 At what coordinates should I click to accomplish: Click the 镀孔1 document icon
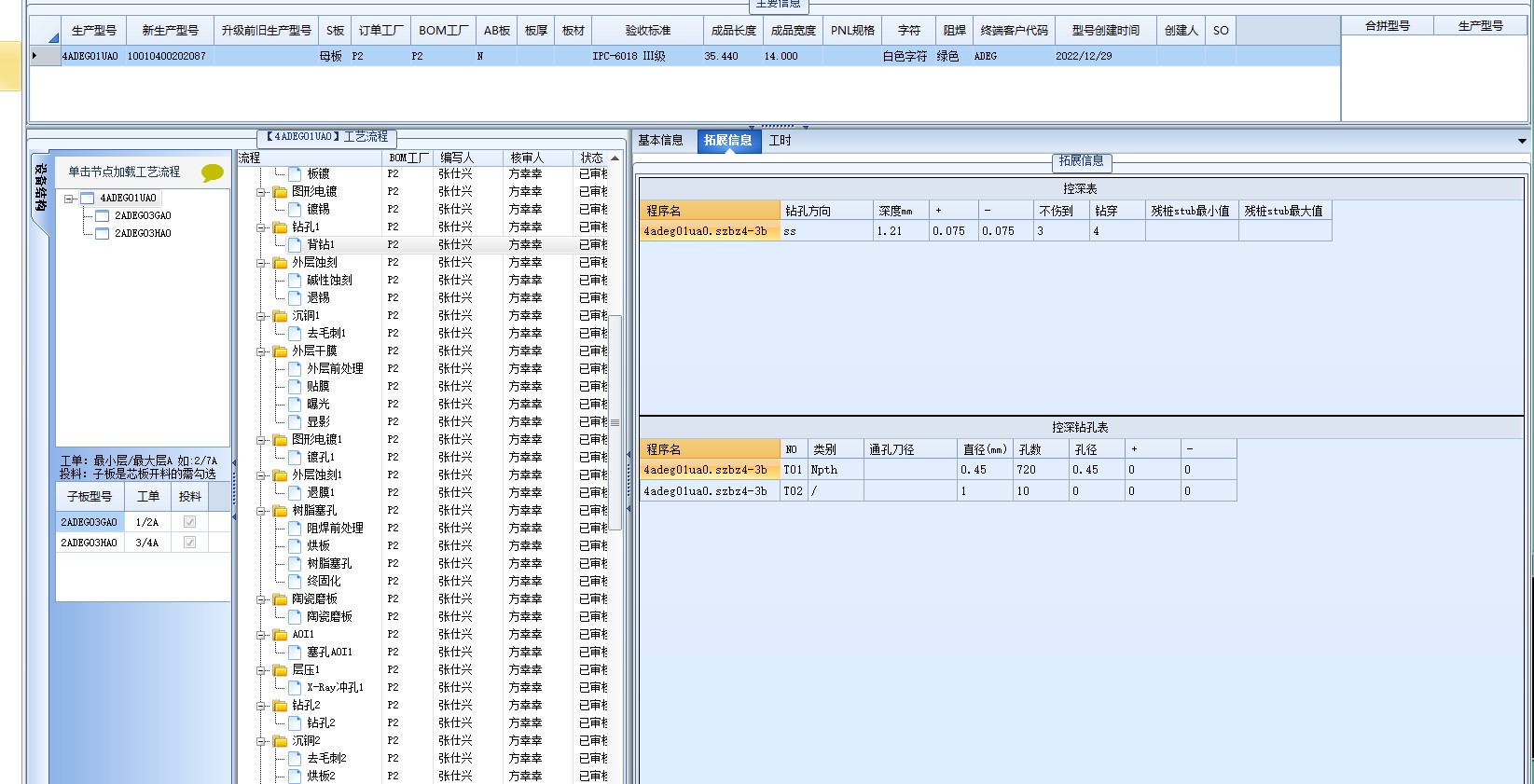tap(295, 457)
